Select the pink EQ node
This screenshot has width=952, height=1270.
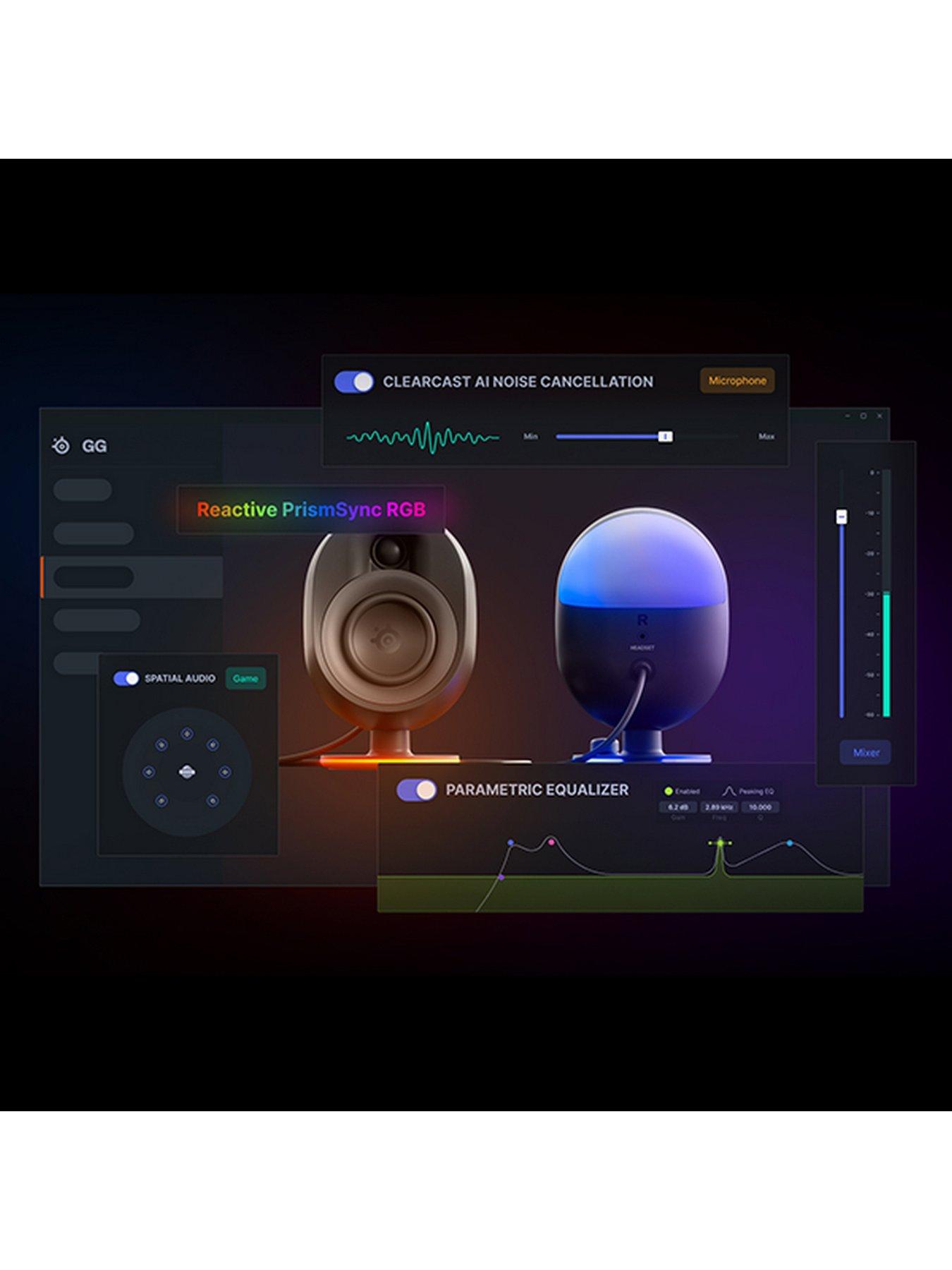coord(551,841)
